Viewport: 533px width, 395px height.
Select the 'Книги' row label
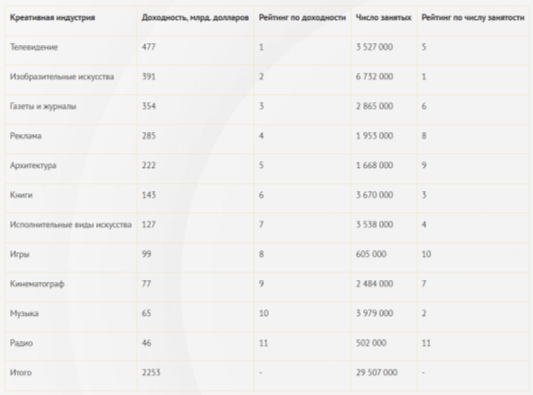[21, 195]
